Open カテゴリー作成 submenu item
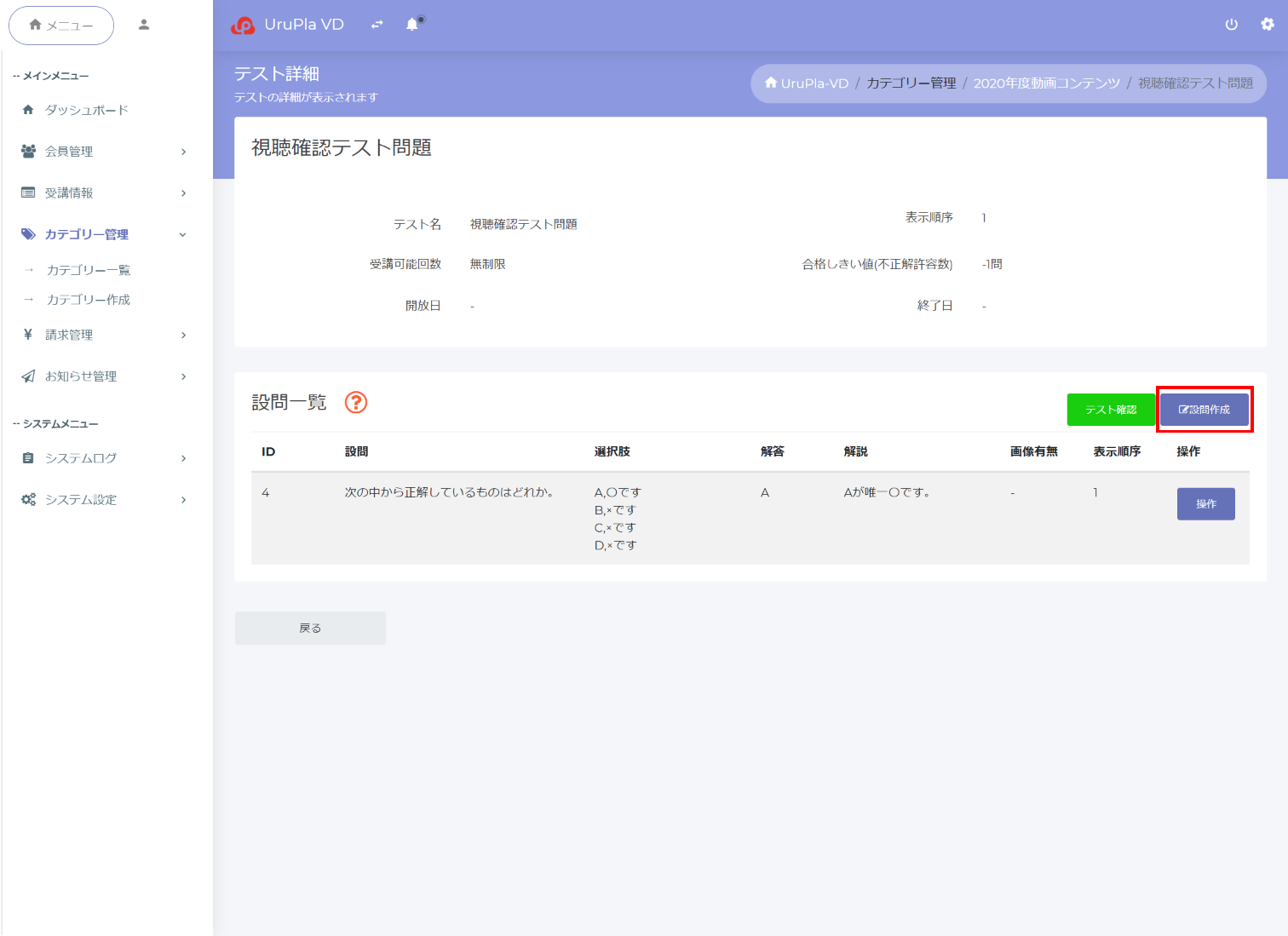The width and height of the screenshot is (1288, 936). [x=89, y=300]
